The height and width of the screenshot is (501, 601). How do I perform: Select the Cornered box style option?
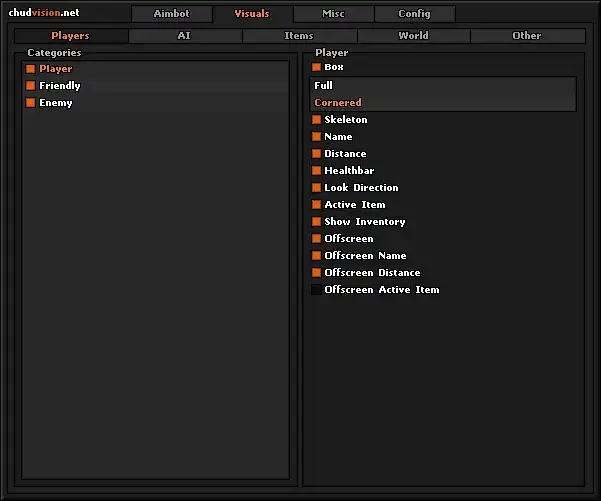(x=338, y=103)
